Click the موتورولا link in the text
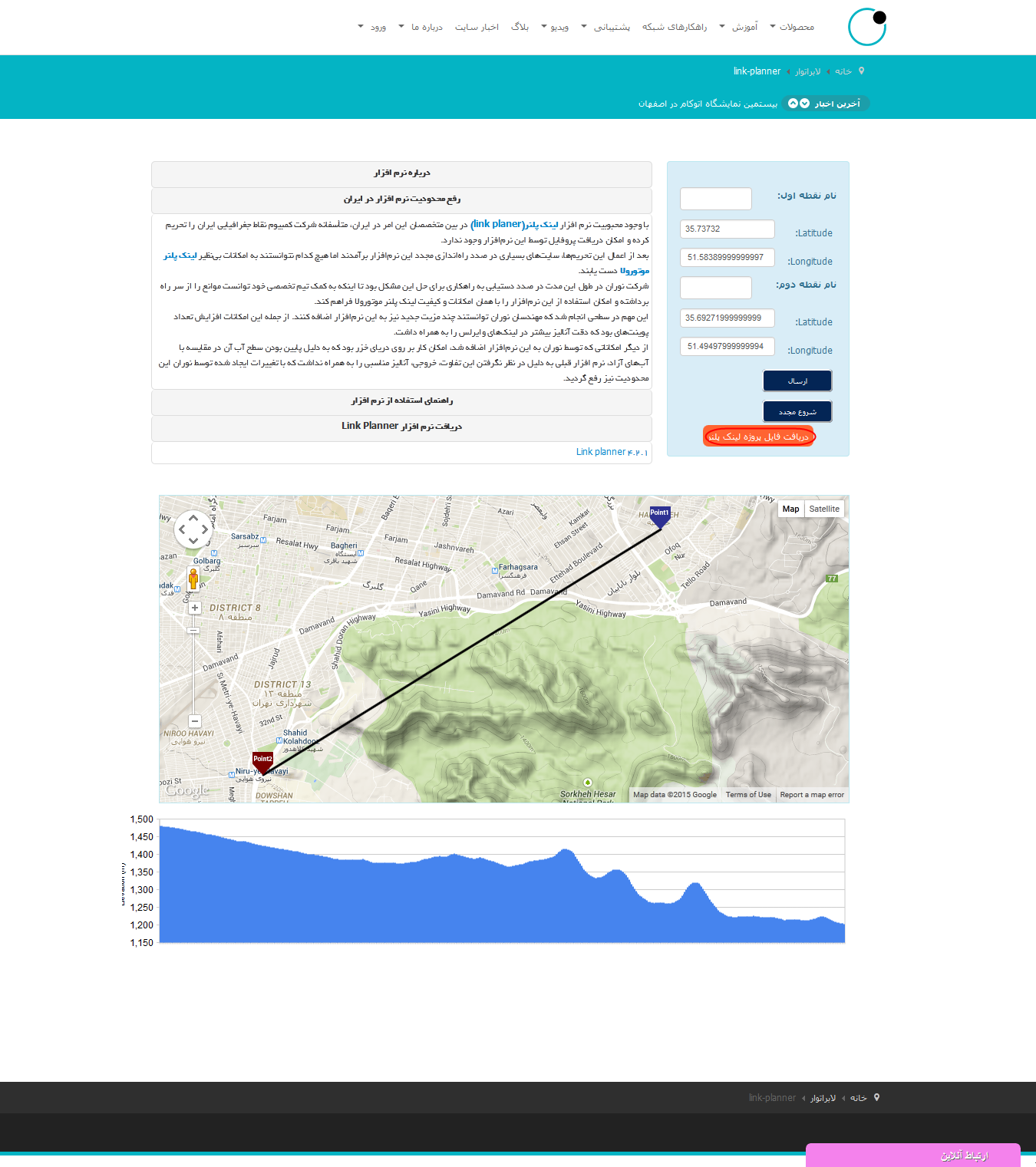 (x=635, y=271)
